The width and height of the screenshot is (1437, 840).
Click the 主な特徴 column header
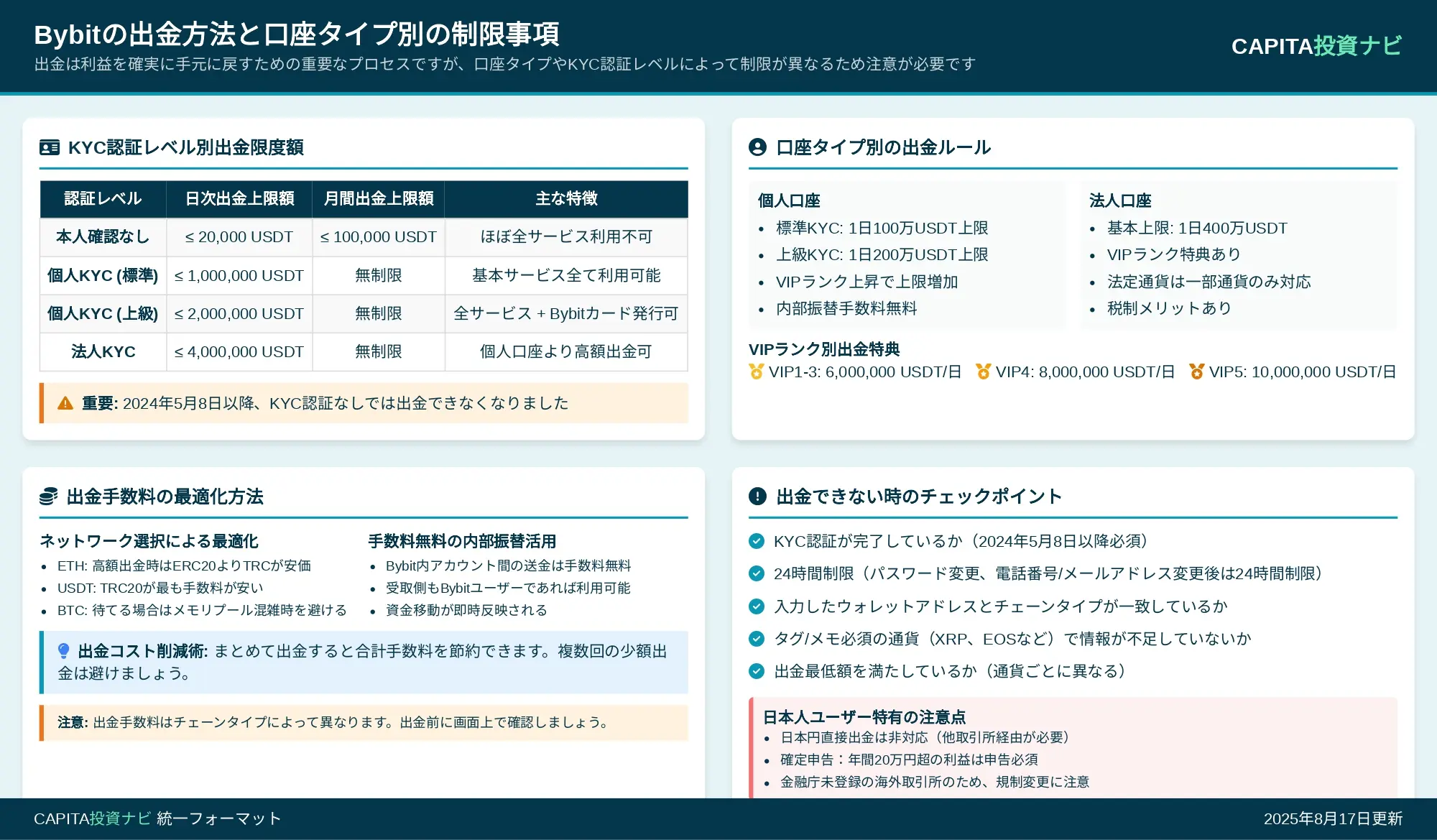(566, 199)
